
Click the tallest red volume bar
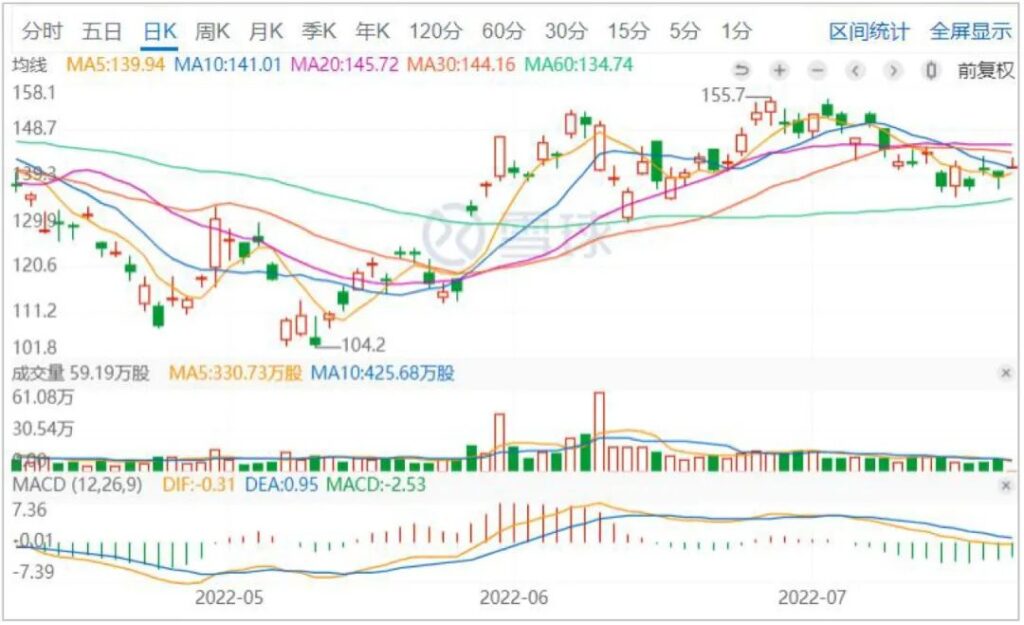[x=599, y=432]
